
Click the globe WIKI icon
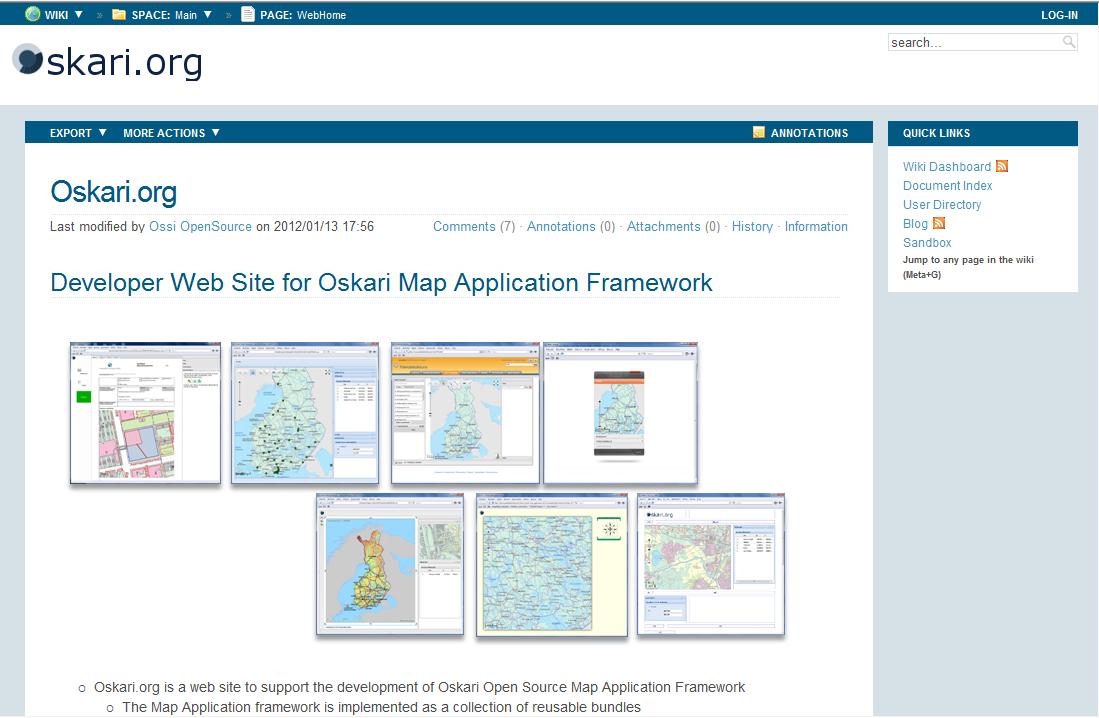(x=32, y=14)
